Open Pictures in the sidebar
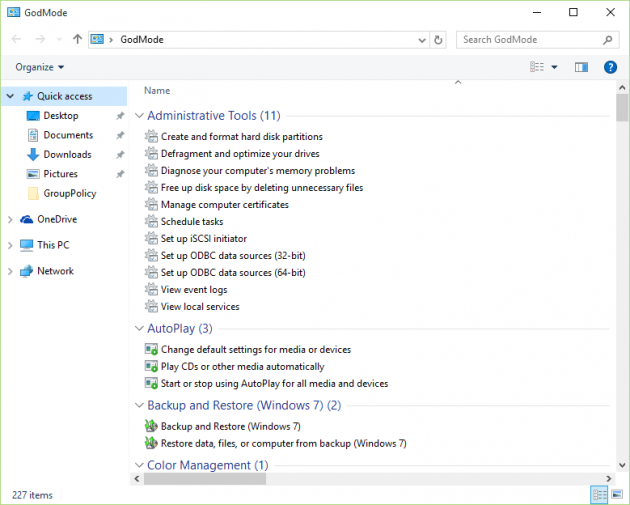This screenshot has height=505, width=630. 60,174
